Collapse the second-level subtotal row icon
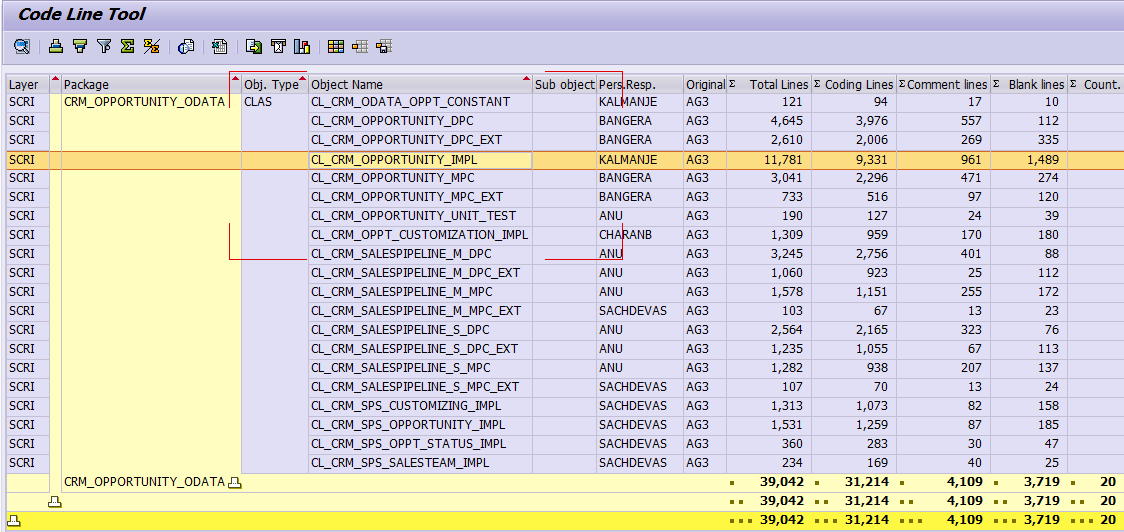 [x=54, y=501]
